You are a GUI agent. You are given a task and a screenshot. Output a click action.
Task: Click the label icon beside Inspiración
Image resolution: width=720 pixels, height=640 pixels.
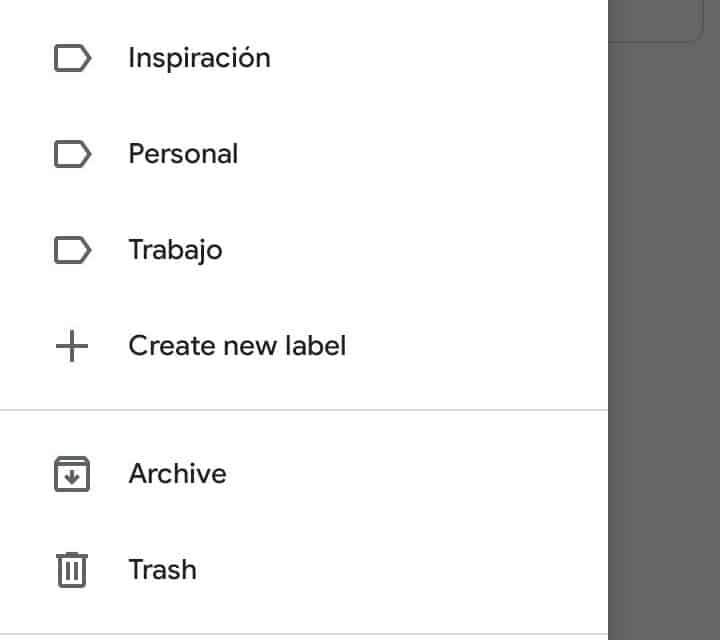71,58
